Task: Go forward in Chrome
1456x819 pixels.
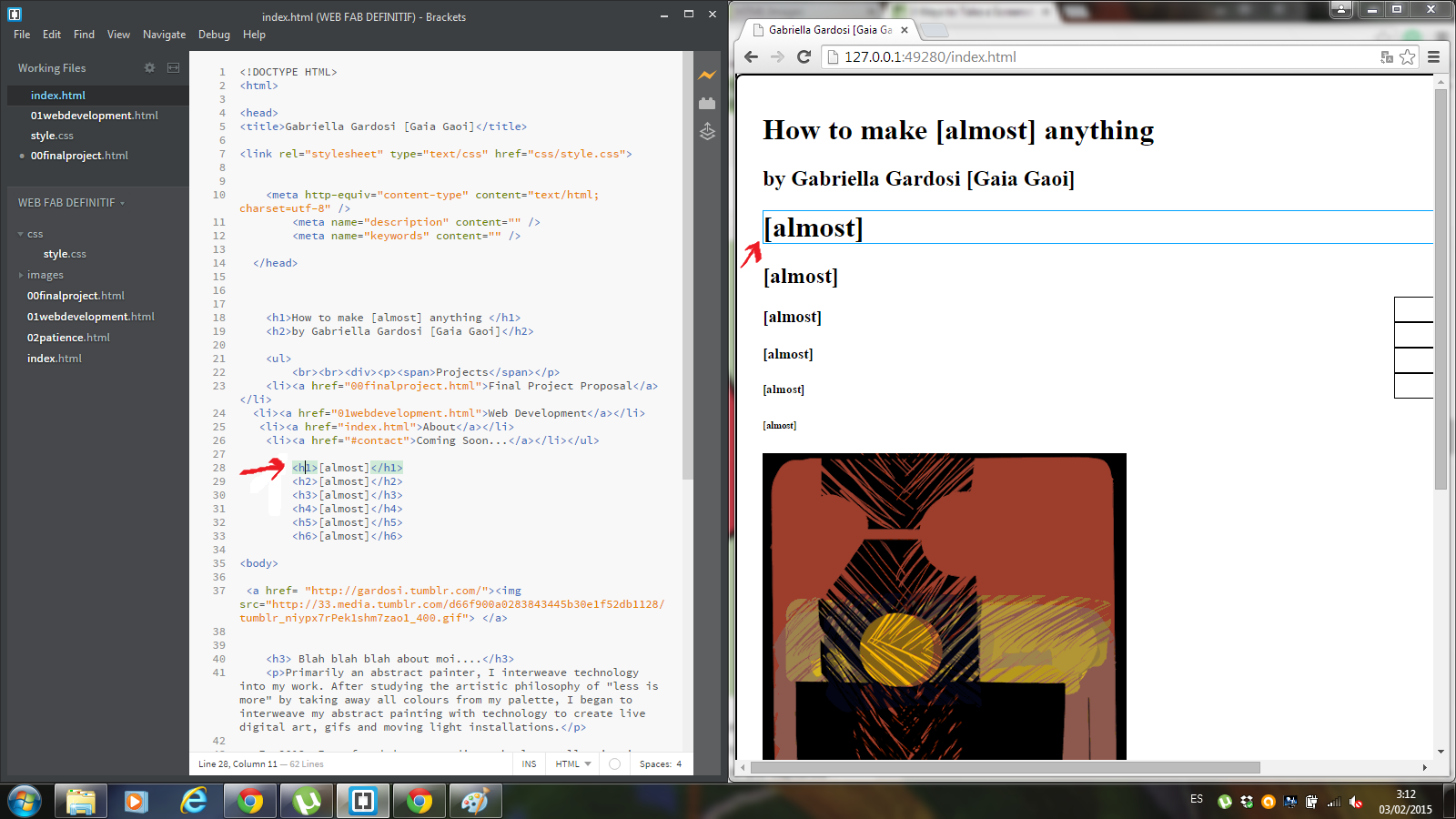Action: (777, 56)
